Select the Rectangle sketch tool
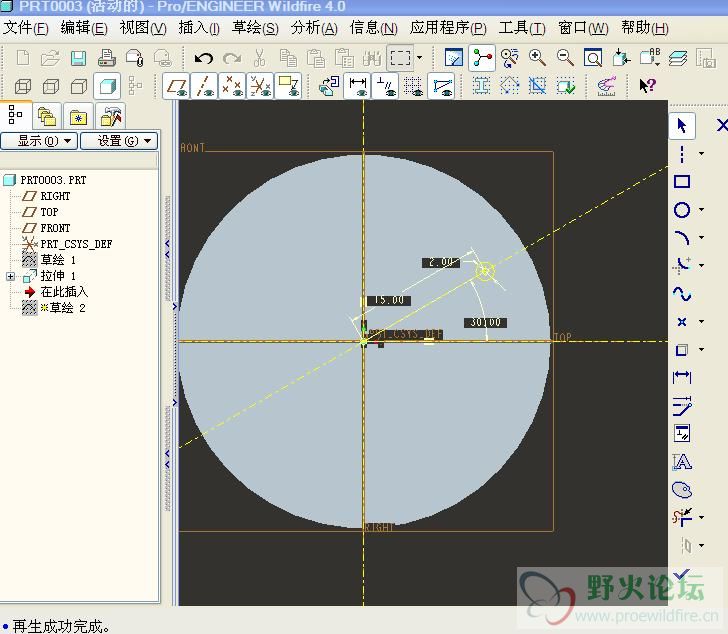Image resolution: width=728 pixels, height=634 pixels. (682, 181)
